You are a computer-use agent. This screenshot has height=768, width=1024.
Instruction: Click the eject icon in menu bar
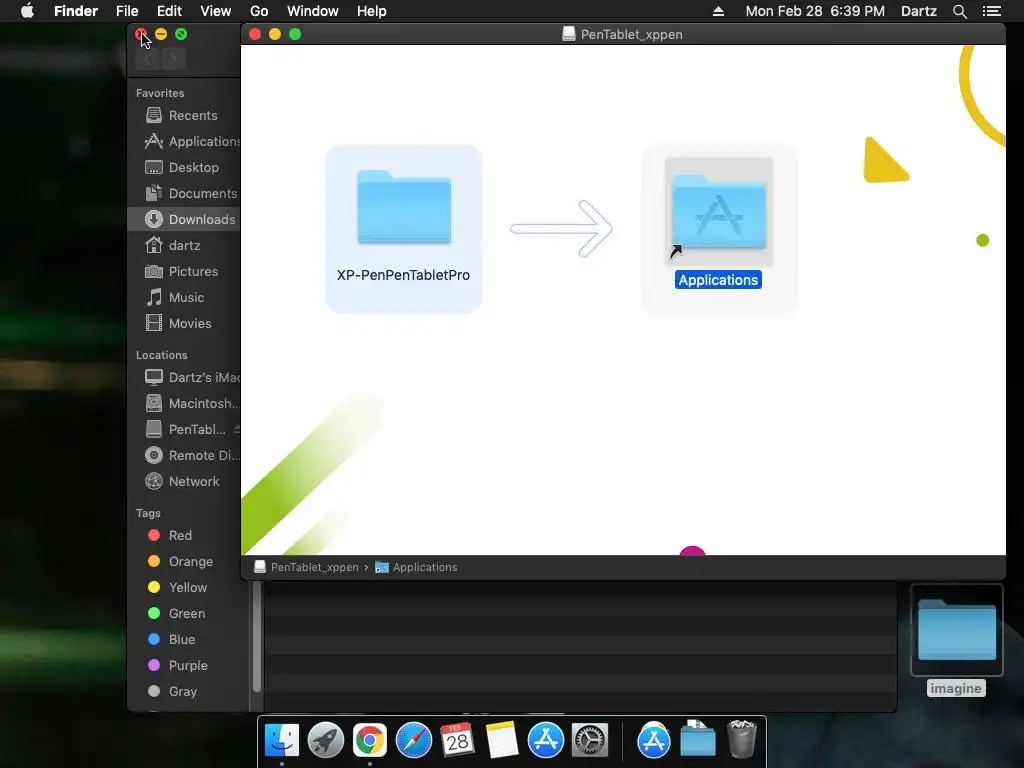tap(718, 11)
